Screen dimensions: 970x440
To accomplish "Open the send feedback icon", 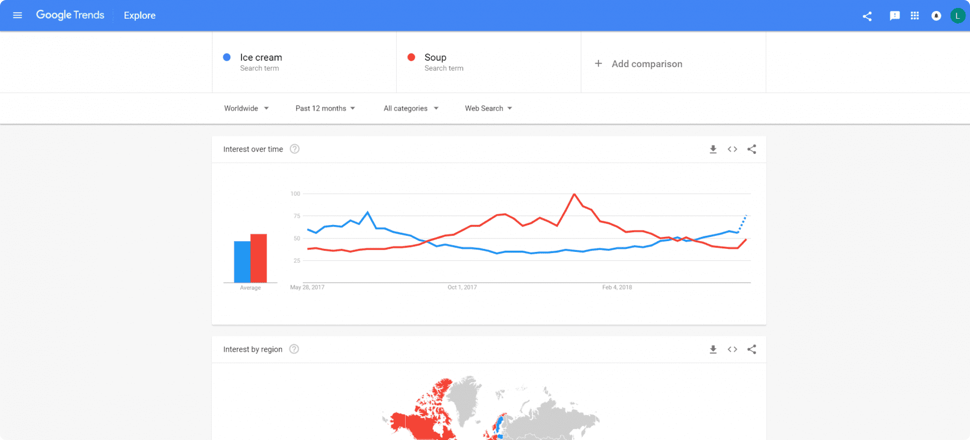I will [895, 16].
